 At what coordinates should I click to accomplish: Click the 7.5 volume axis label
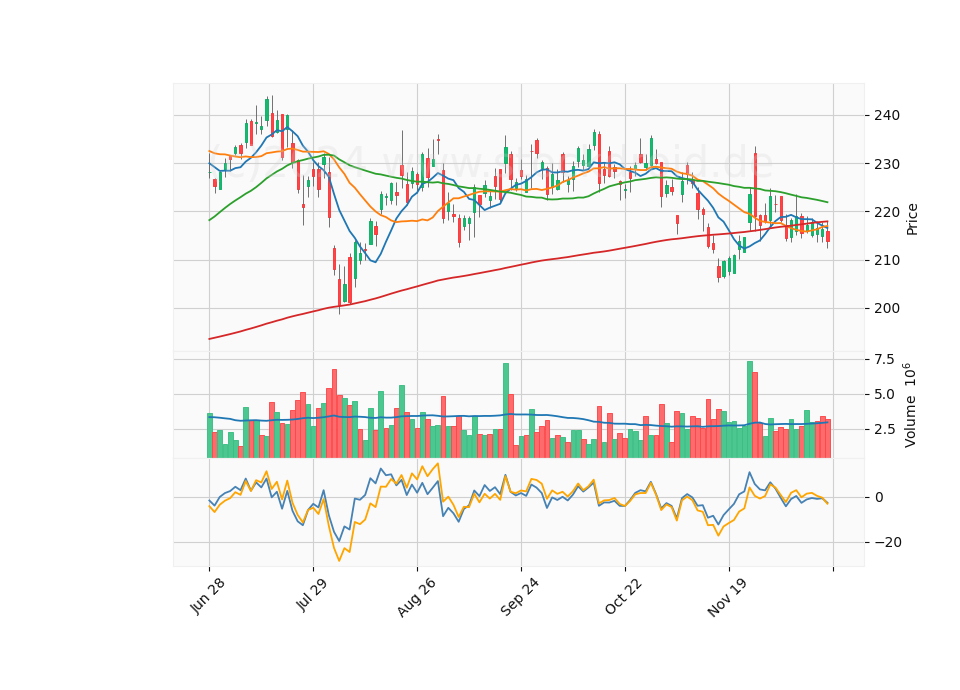point(884,359)
